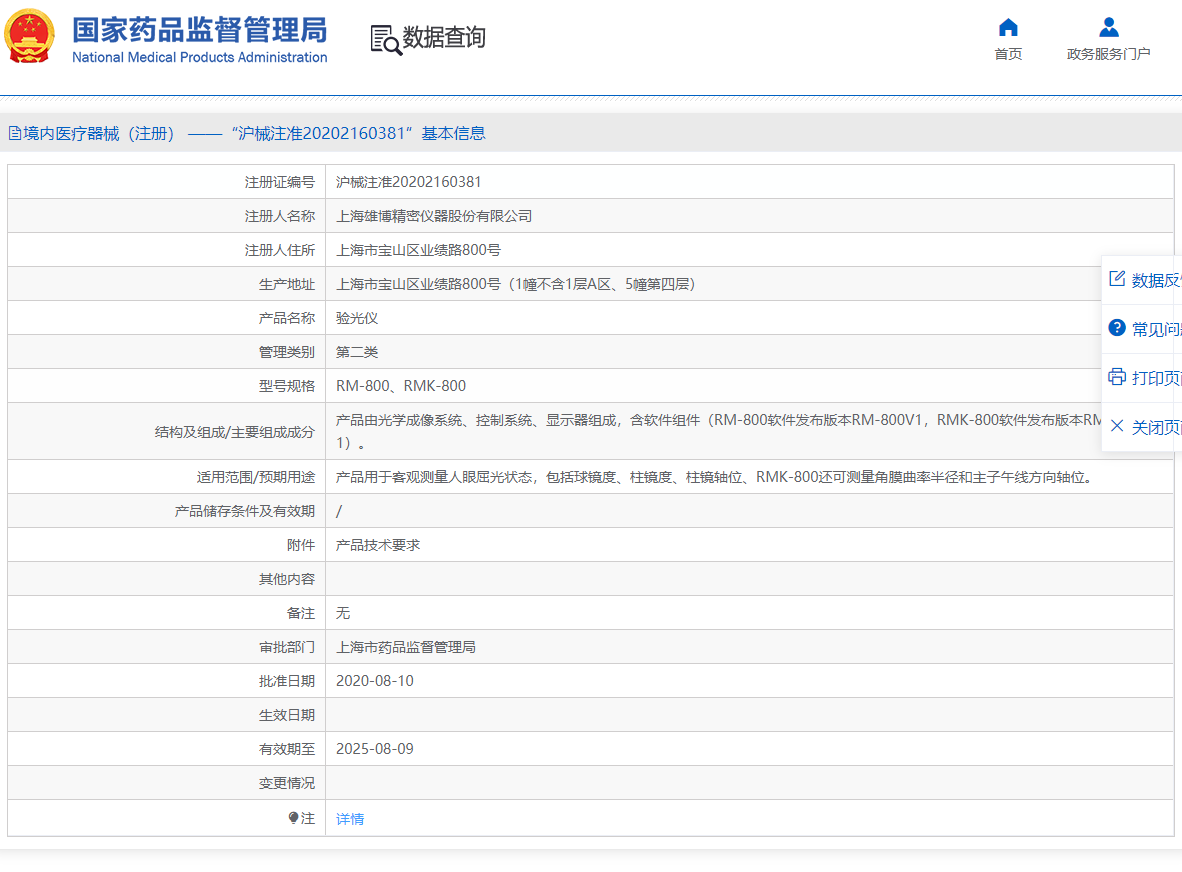Click the 注册证编号 row label
1182x872 pixels.
pos(280,182)
